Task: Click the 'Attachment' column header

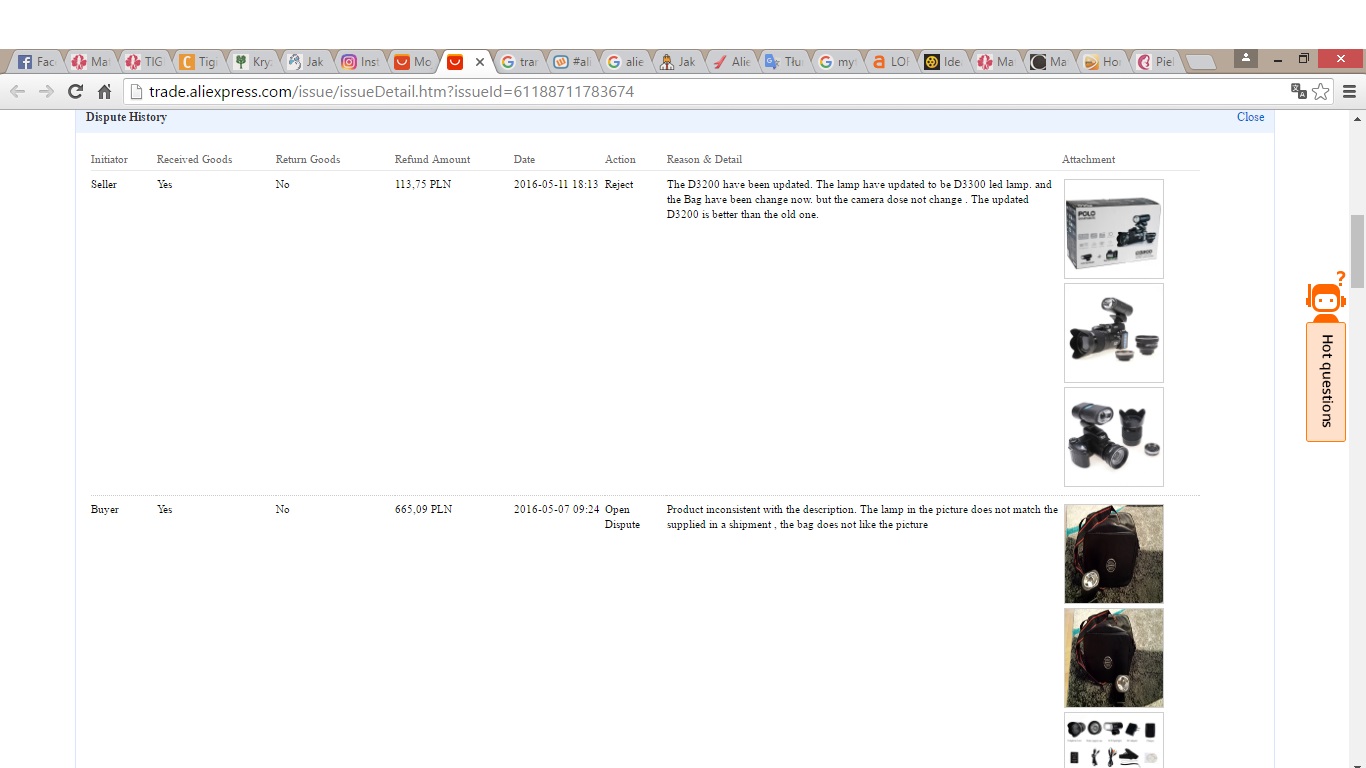Action: (1088, 160)
